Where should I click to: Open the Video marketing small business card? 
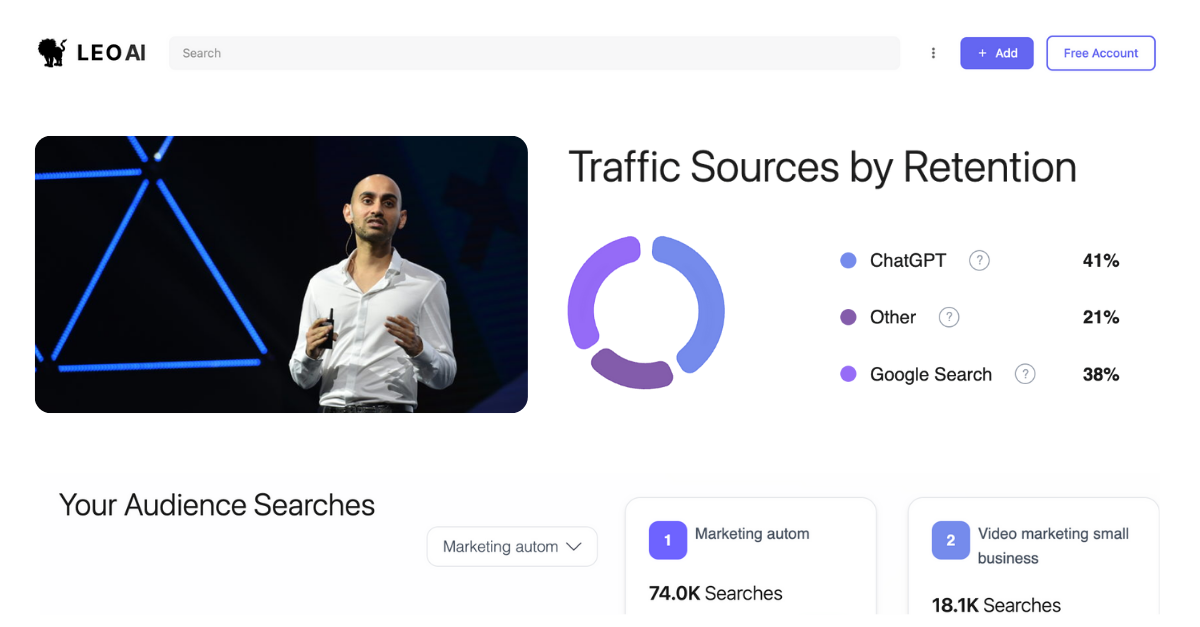[x=1052, y=546]
